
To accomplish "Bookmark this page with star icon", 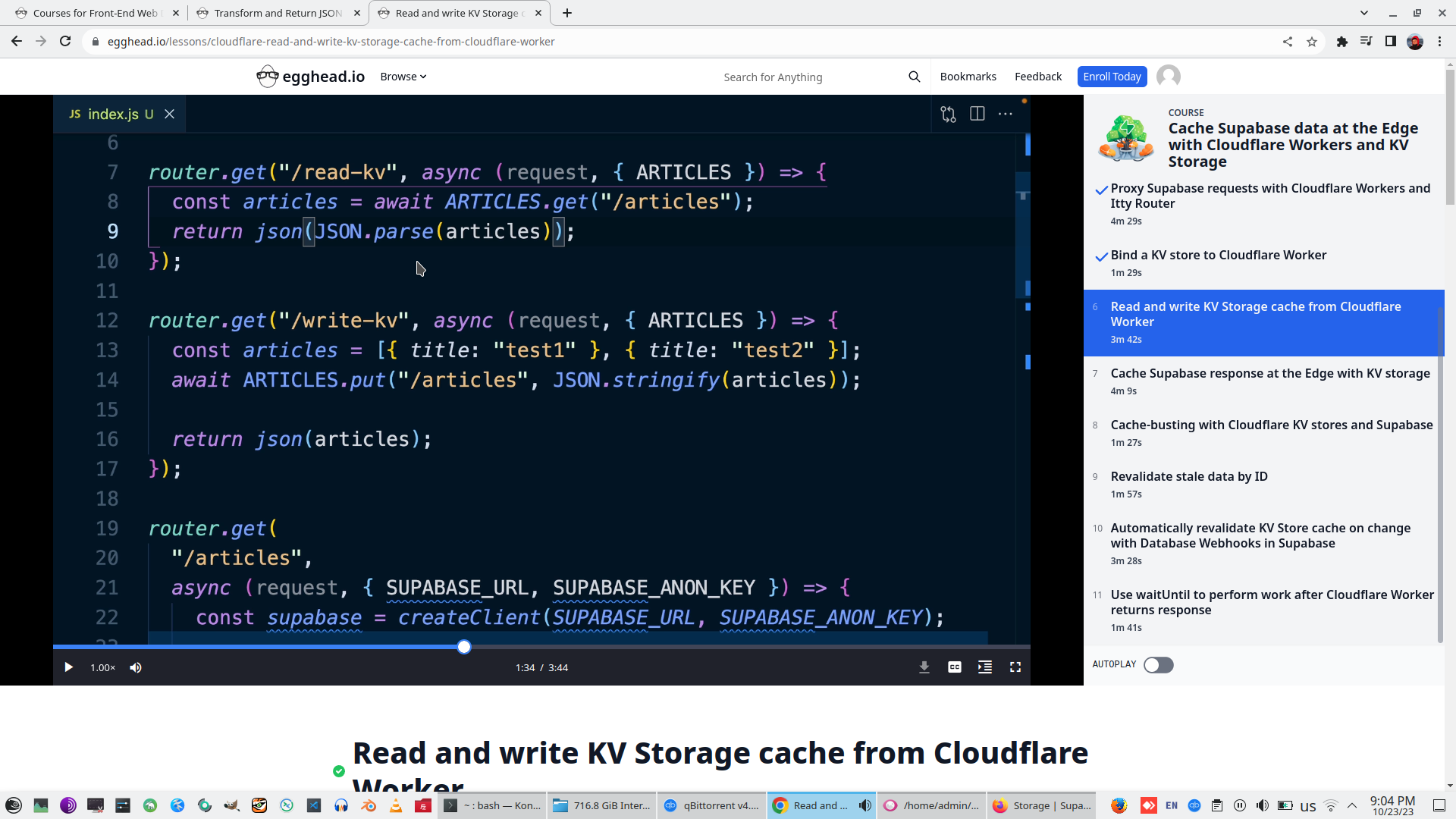I will (1312, 42).
